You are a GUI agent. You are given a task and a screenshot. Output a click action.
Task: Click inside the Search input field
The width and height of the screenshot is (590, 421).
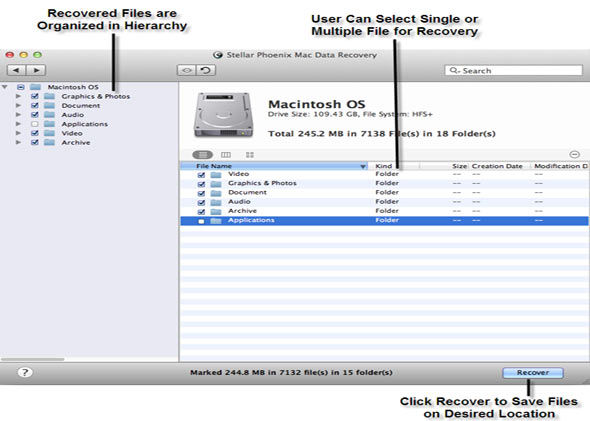(513, 70)
